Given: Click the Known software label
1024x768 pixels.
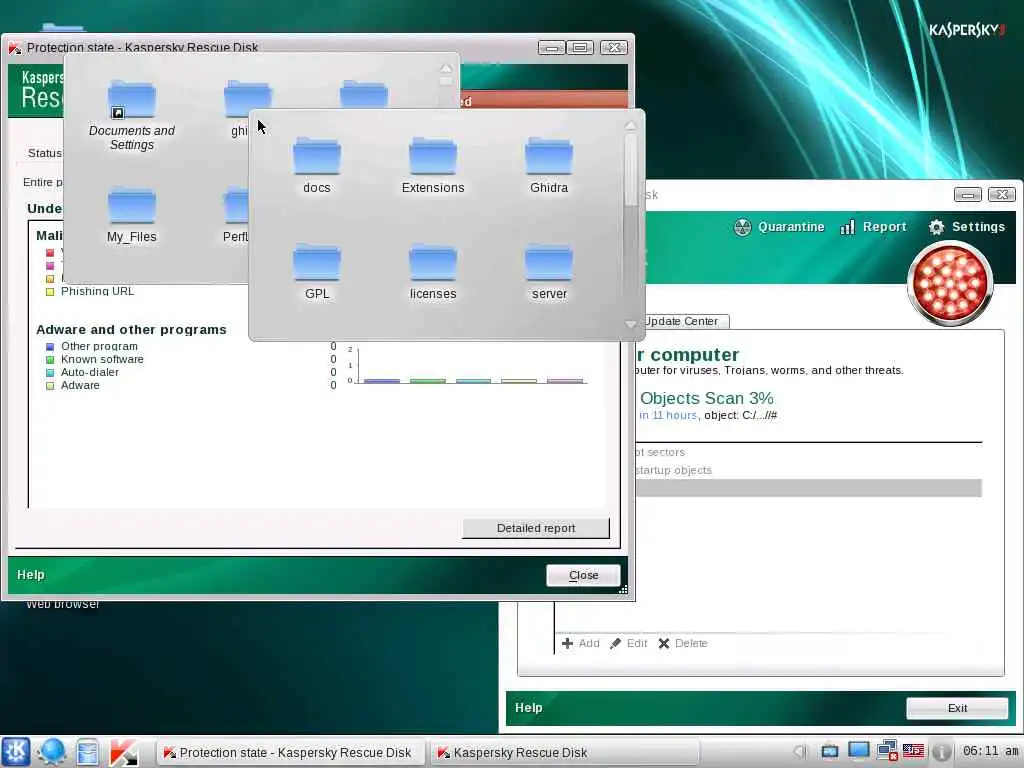Looking at the screenshot, I should [x=102, y=359].
